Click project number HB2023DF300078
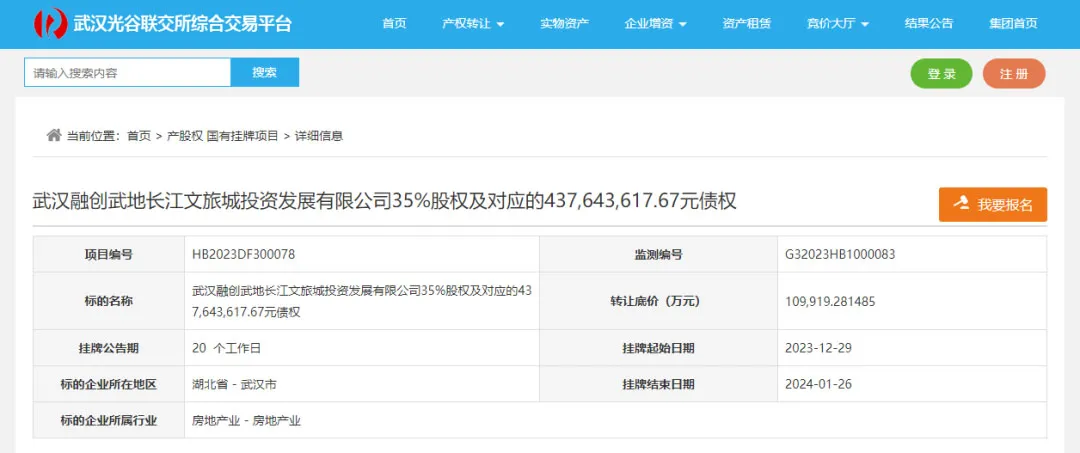The width and height of the screenshot is (1080, 453). tap(244, 254)
